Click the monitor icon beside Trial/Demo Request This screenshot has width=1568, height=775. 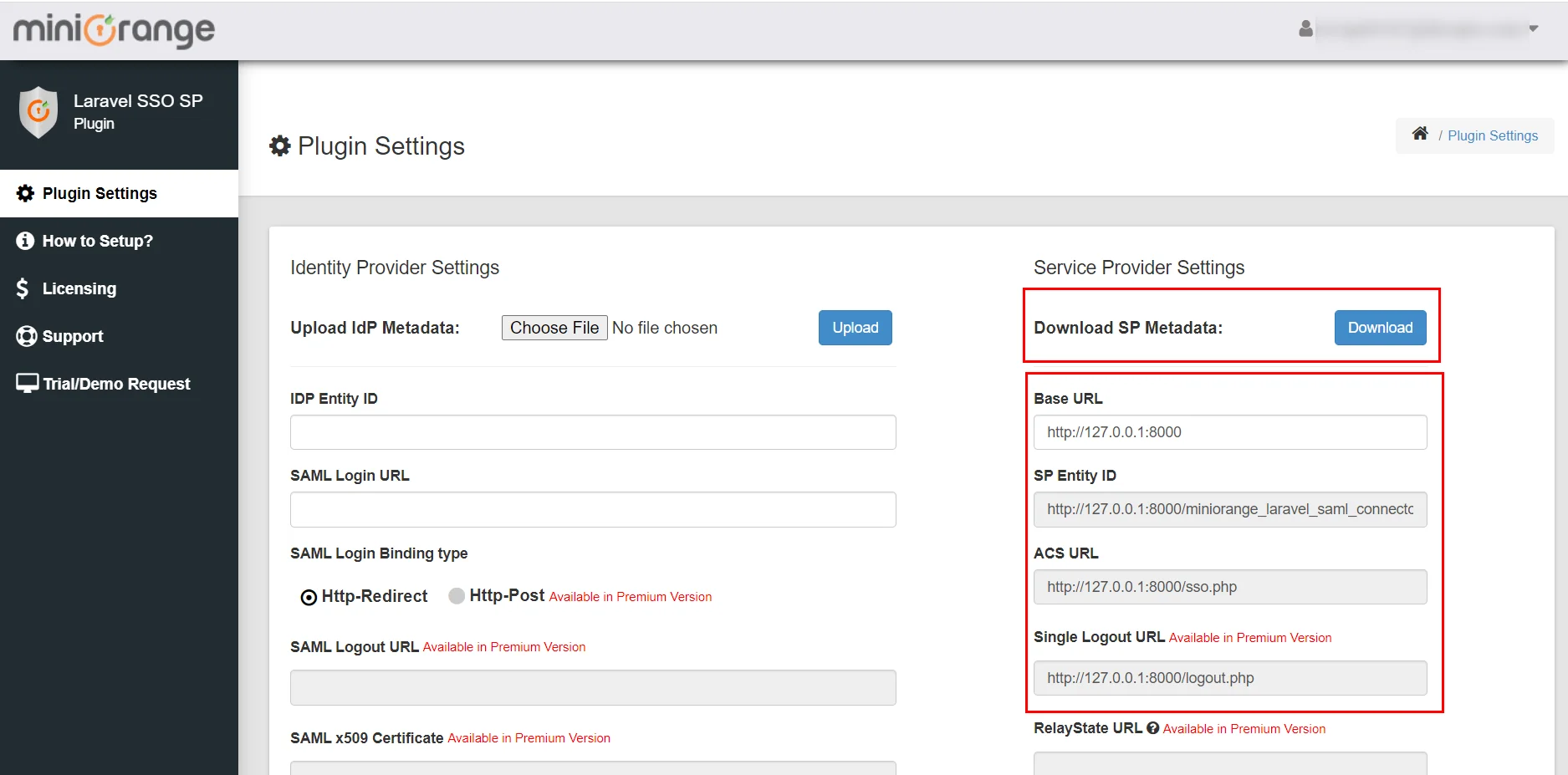28,383
